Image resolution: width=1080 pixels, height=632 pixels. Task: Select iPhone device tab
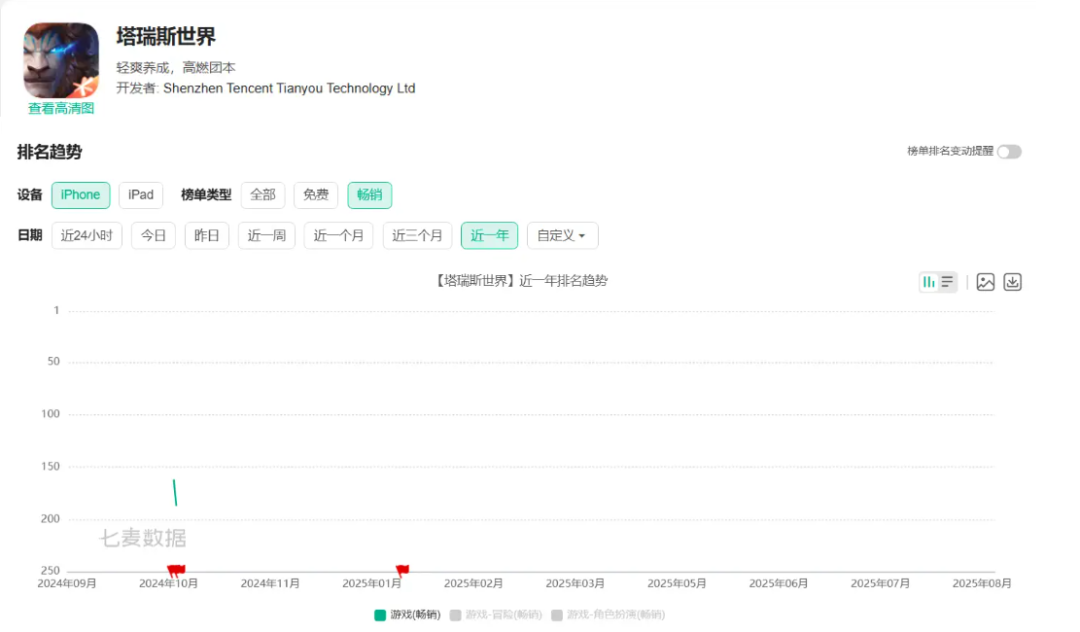[80, 195]
